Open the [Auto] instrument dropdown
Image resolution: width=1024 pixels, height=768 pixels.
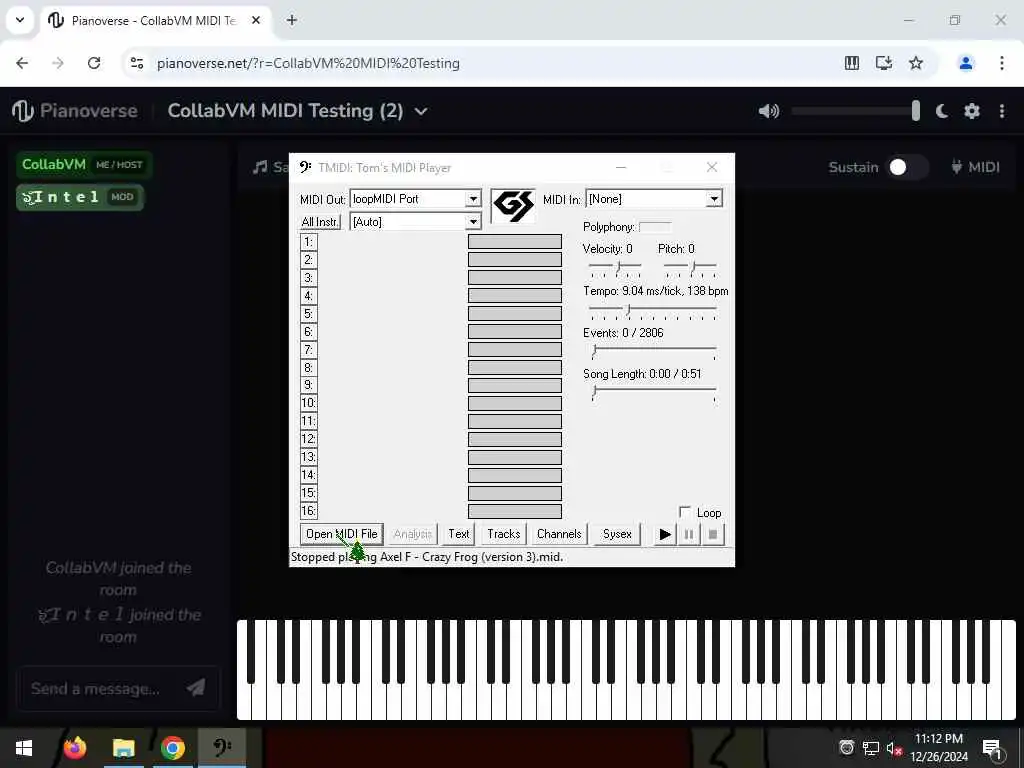coord(473,222)
